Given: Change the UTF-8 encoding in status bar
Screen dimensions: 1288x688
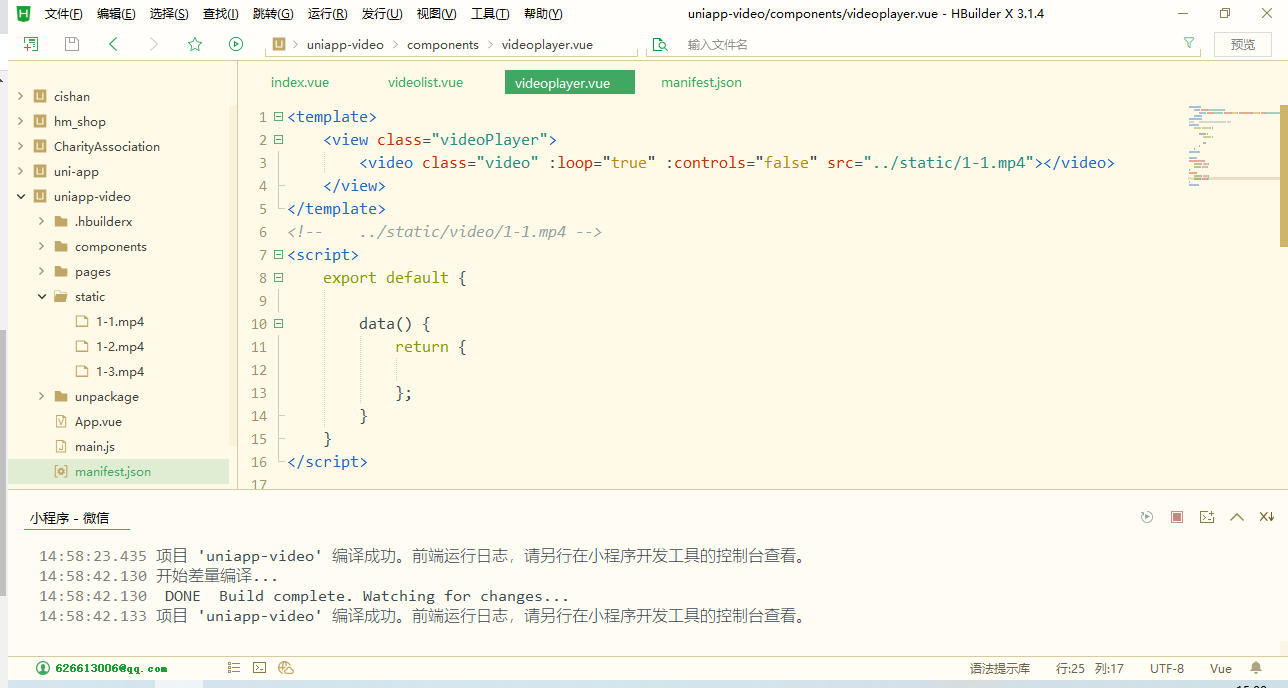Looking at the screenshot, I should point(1167,668).
